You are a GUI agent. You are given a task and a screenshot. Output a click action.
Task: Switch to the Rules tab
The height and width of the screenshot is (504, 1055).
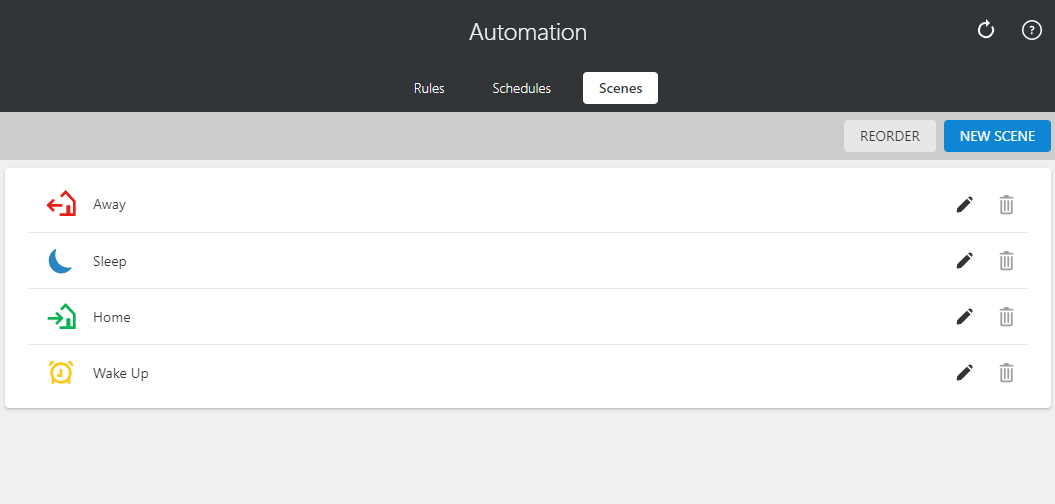(429, 88)
